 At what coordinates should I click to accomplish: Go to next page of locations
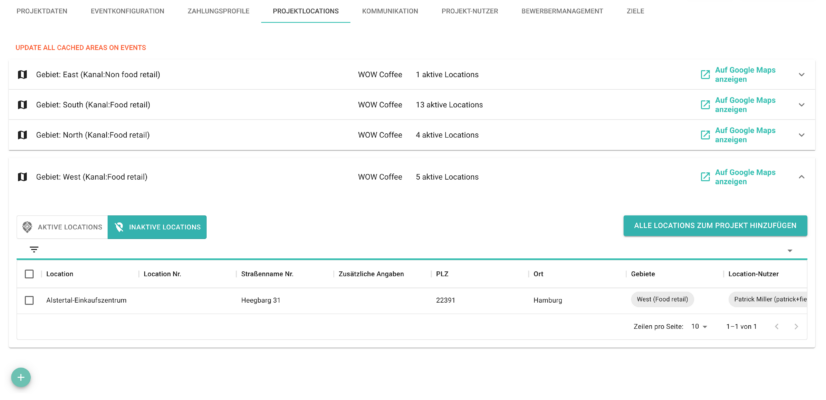pos(796,327)
